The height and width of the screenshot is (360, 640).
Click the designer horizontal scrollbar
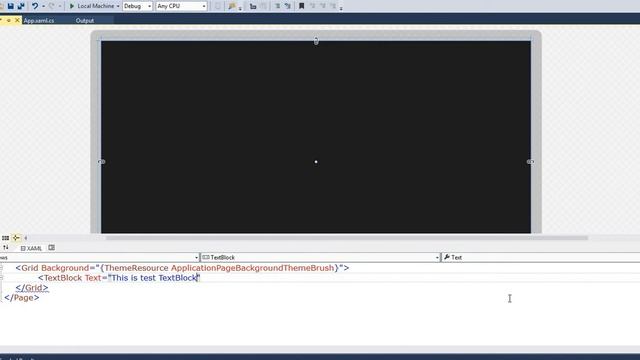tap(347, 238)
